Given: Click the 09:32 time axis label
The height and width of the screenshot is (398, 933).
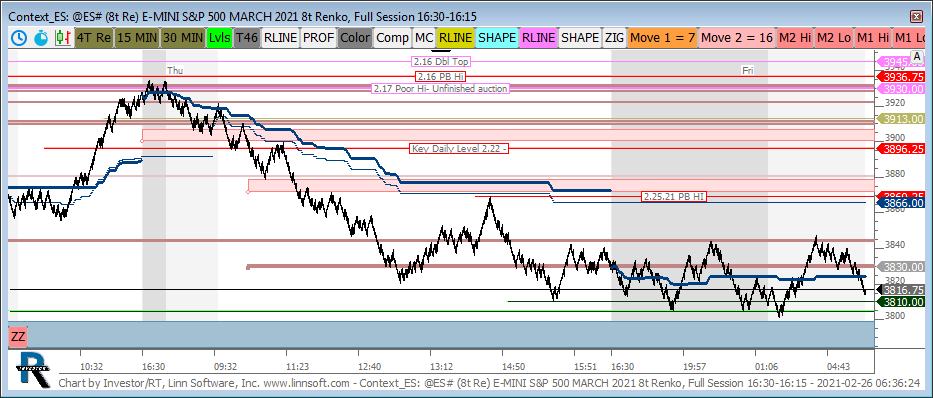Looking at the screenshot, I should pyautogui.click(x=225, y=366).
